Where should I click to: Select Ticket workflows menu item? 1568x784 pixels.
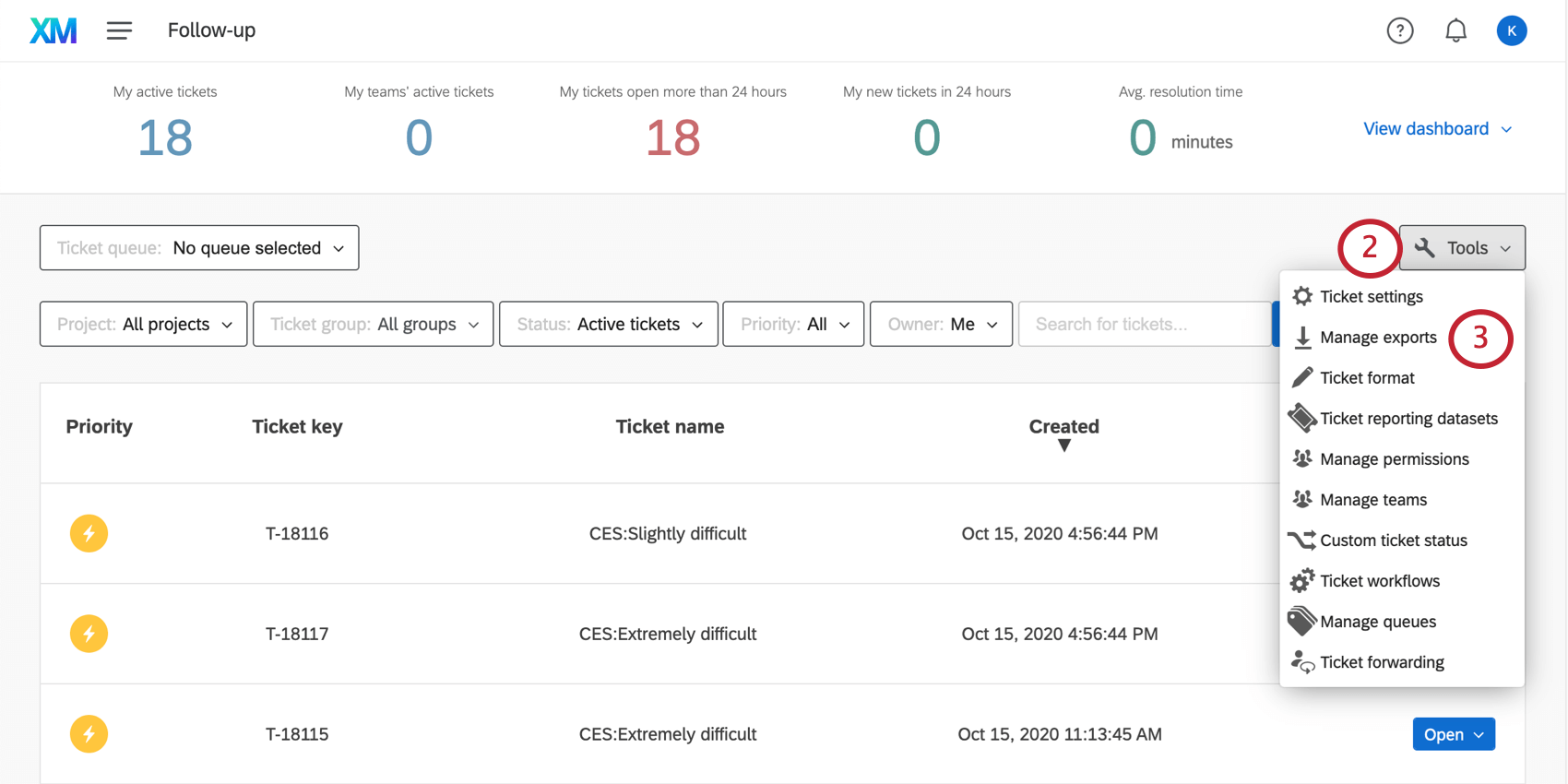[1379, 581]
